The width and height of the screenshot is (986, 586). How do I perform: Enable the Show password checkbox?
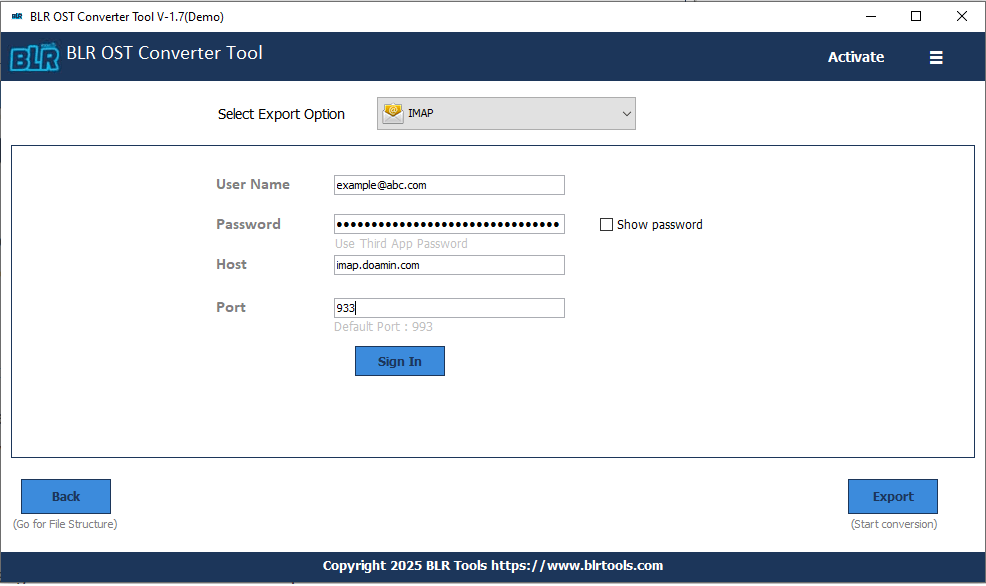606,224
